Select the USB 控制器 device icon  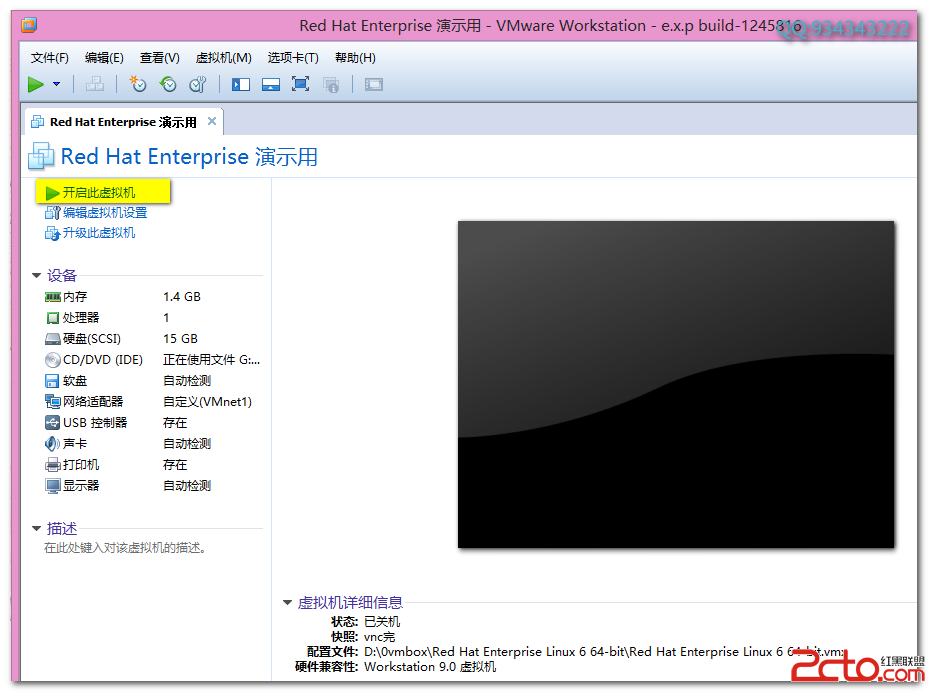(53, 423)
